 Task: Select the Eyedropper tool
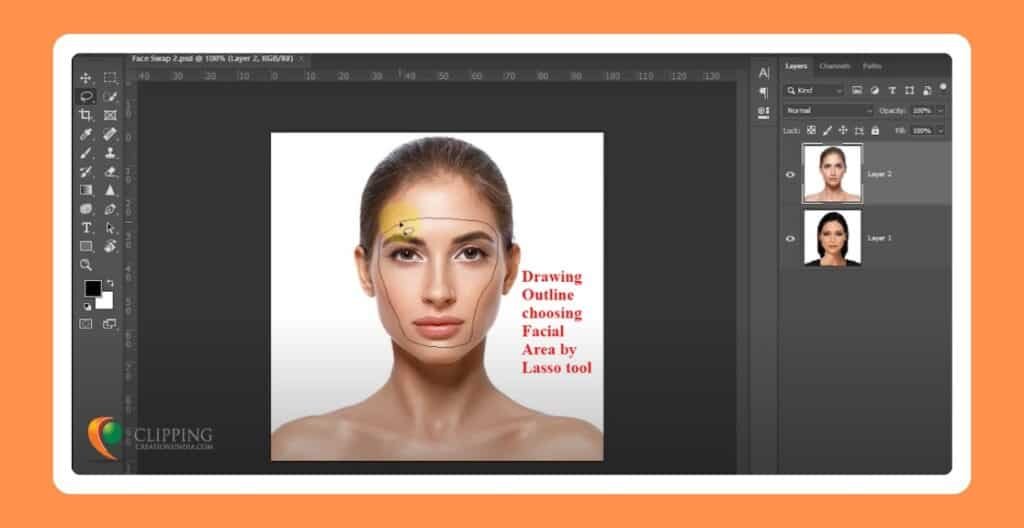click(86, 134)
